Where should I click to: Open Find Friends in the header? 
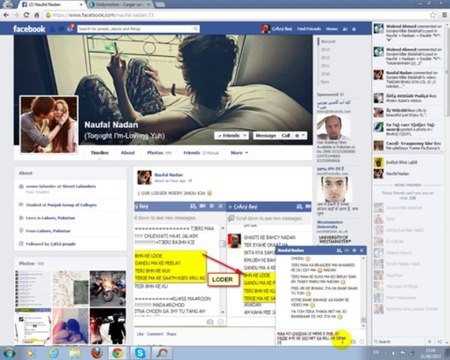click(x=309, y=29)
